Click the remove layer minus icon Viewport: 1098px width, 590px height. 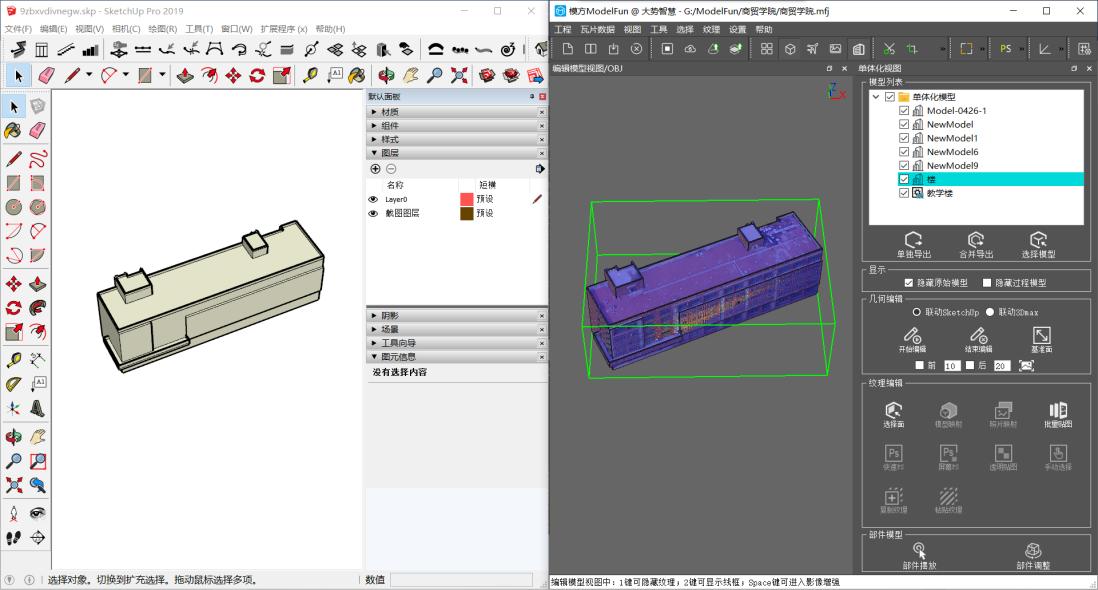coord(391,169)
